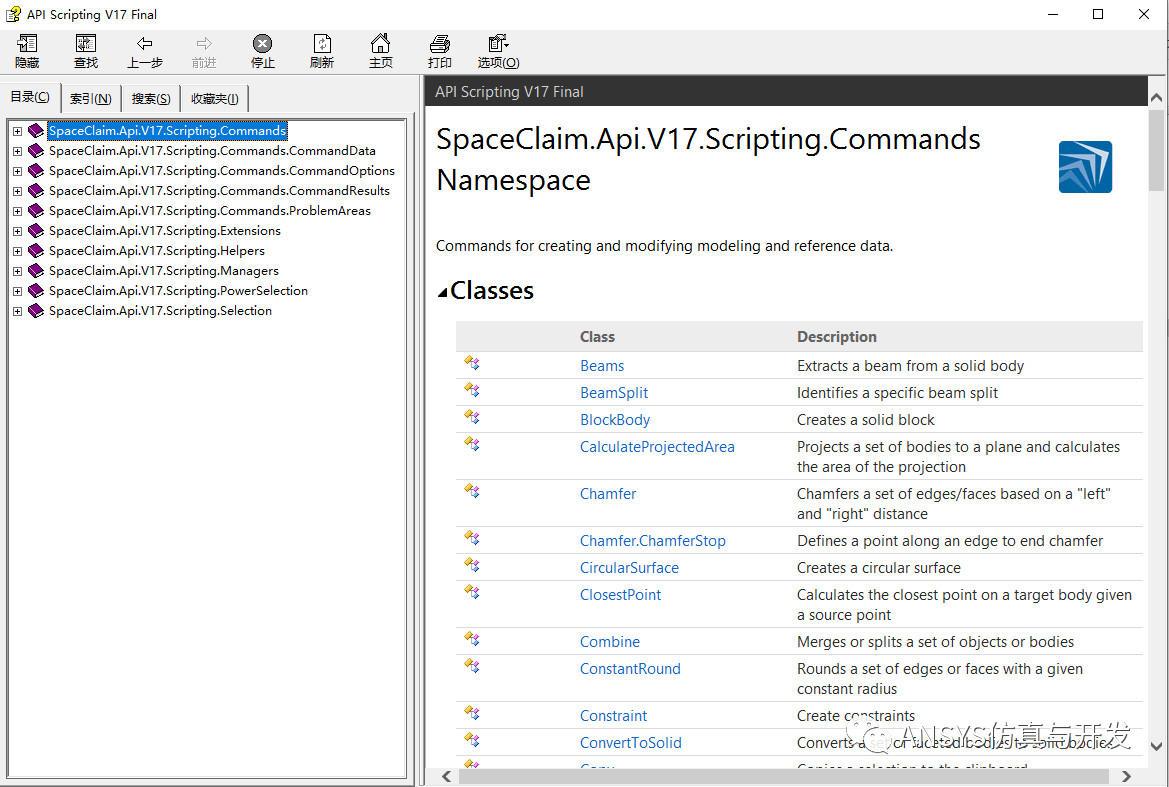Open the Combine class link
This screenshot has height=787, width=1169.
pos(610,642)
